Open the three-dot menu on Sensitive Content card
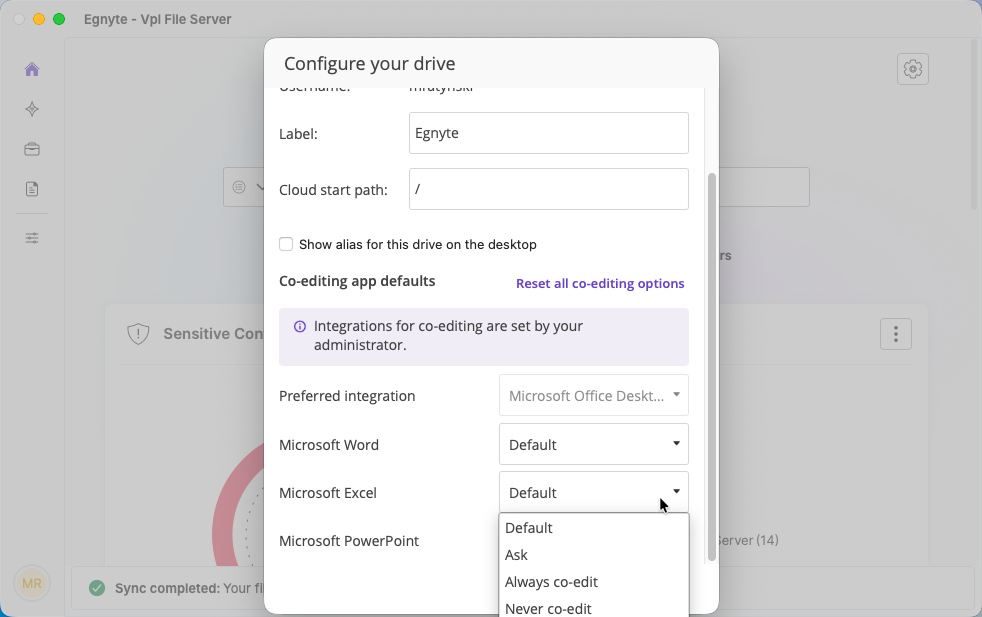This screenshot has height=617, width=982. pos(896,334)
